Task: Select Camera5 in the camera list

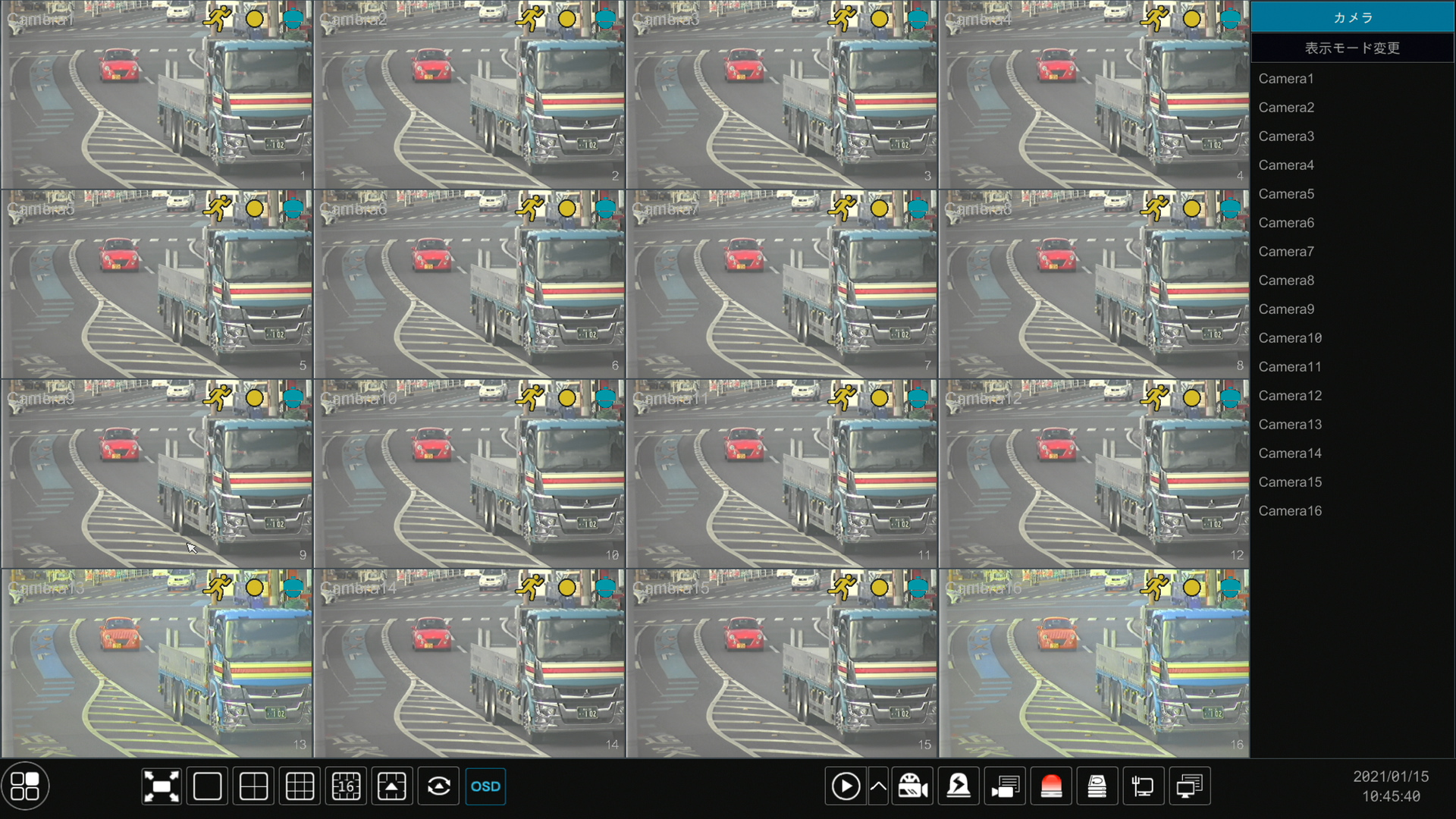Action: pyautogui.click(x=1353, y=194)
